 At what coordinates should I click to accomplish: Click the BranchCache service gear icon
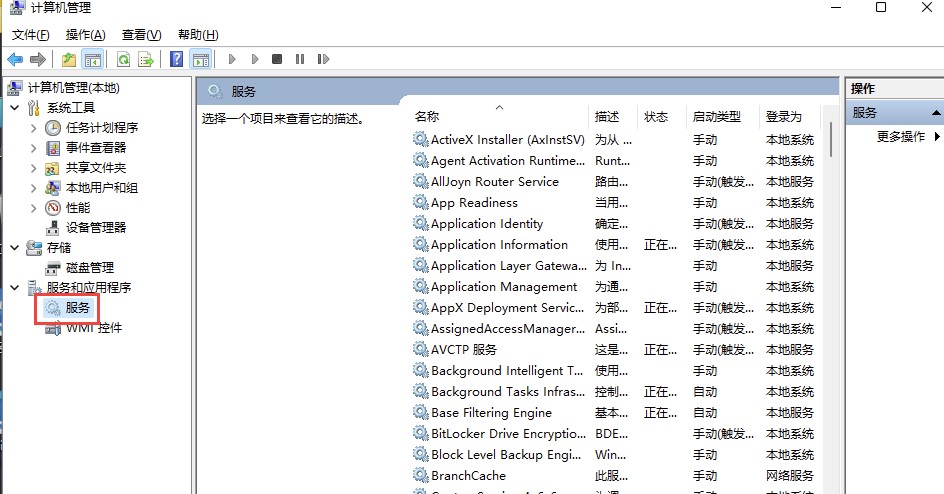pos(420,475)
